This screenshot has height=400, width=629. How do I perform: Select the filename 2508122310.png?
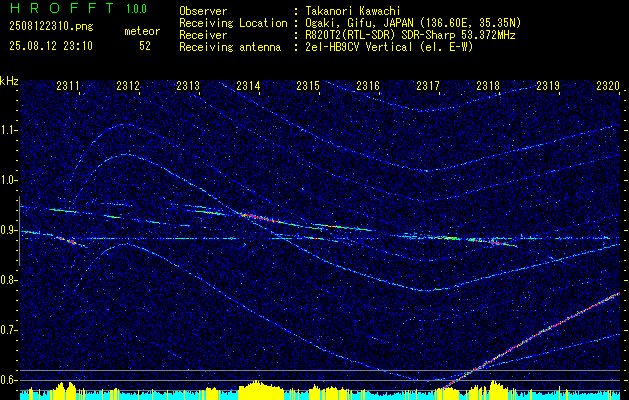51,27
